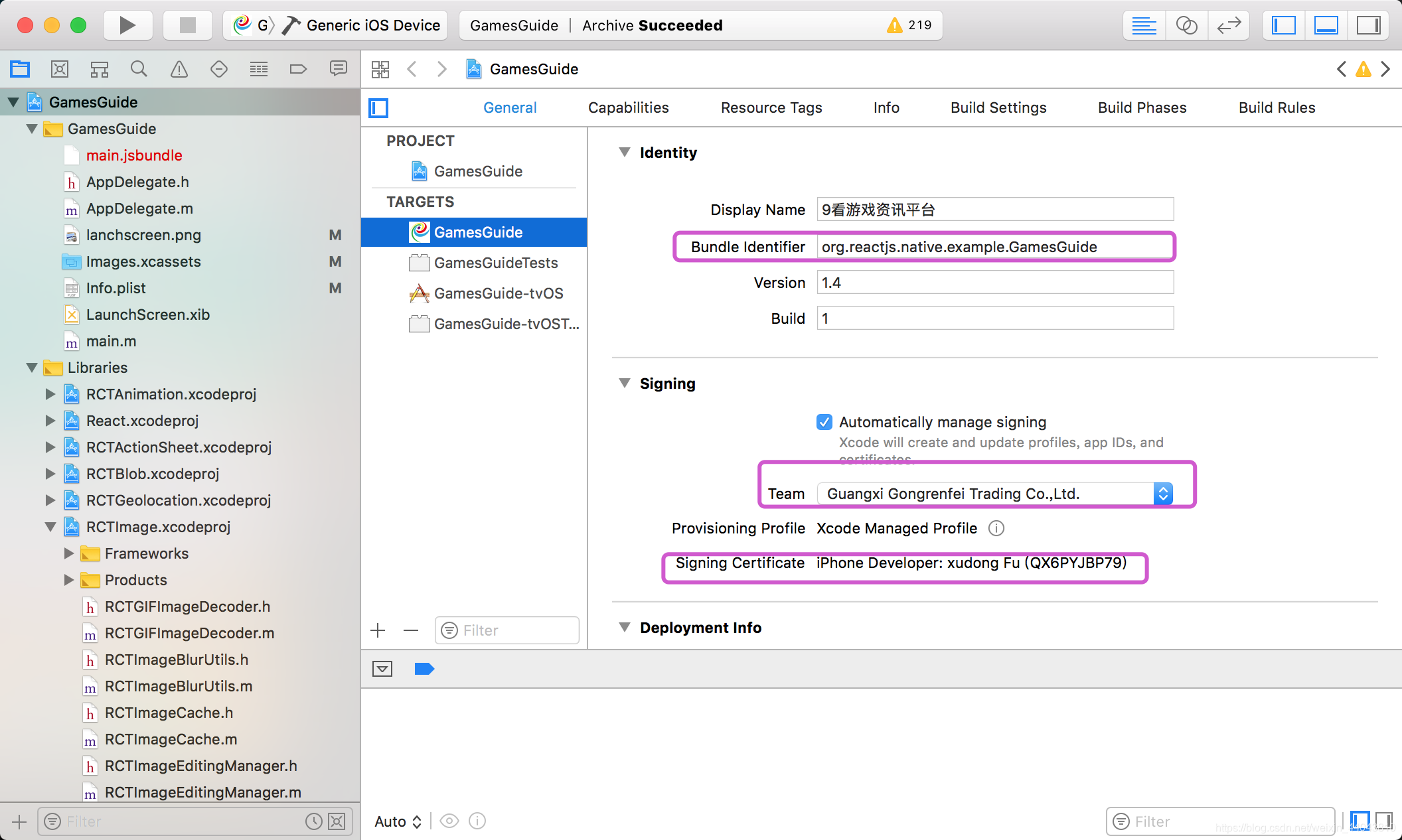The image size is (1402, 840).
Task: Jump to previous issue arrow
Action: [1342, 69]
